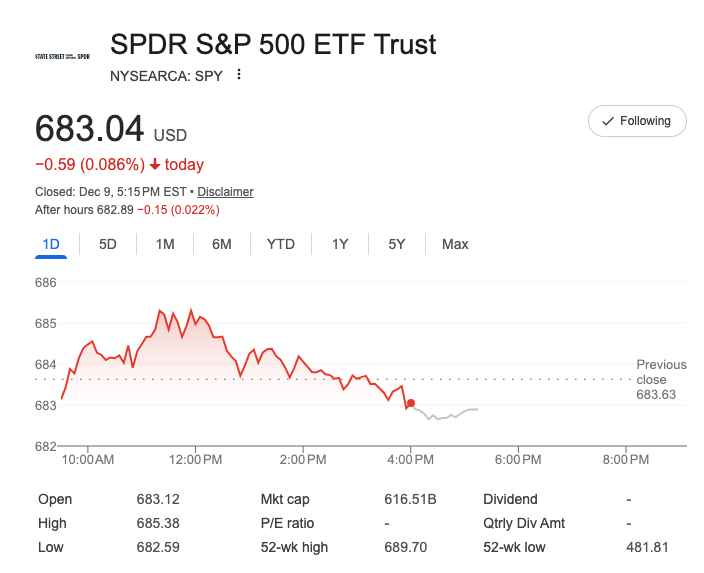The image size is (704, 573).
Task: Click the red down arrow next to today
Action: (x=155, y=165)
